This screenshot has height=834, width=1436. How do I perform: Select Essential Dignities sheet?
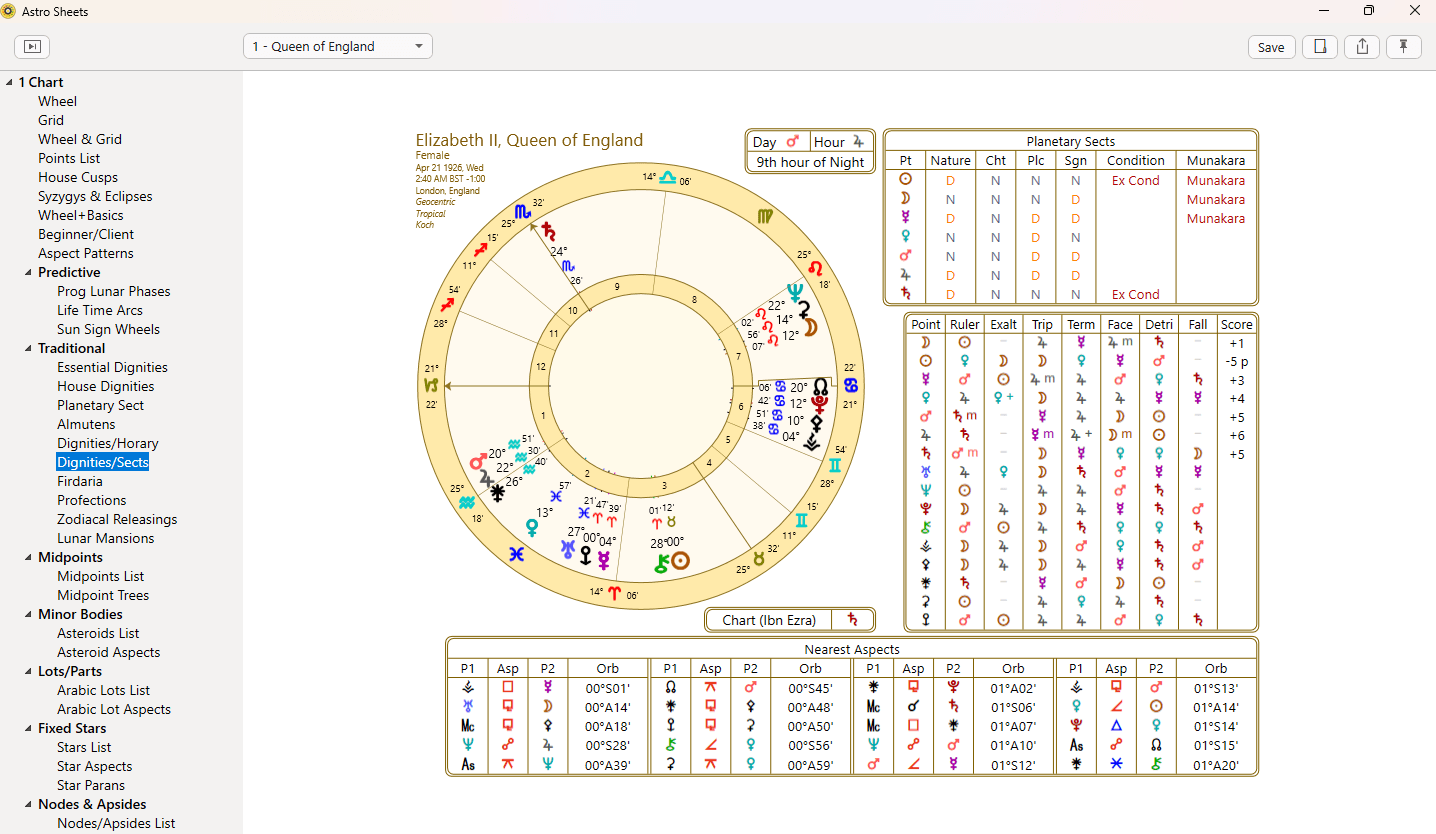112,367
